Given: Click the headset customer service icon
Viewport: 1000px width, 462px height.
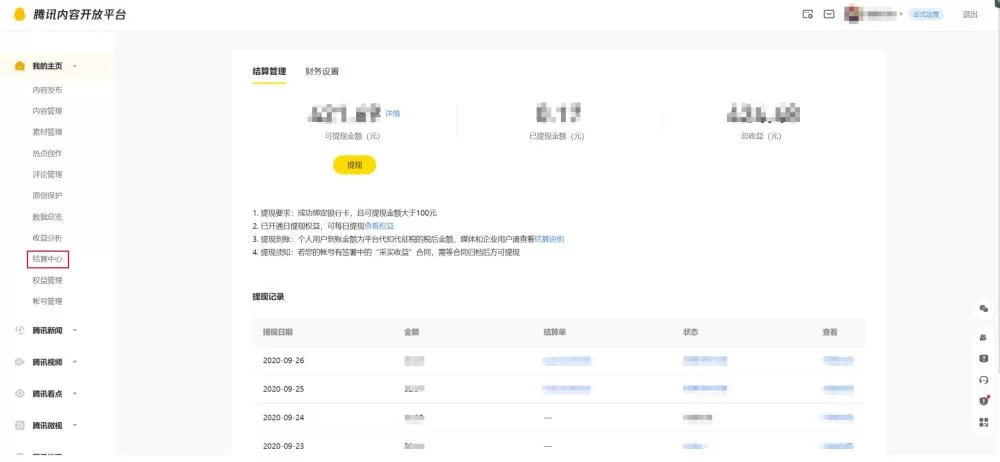Looking at the screenshot, I should point(983,380).
